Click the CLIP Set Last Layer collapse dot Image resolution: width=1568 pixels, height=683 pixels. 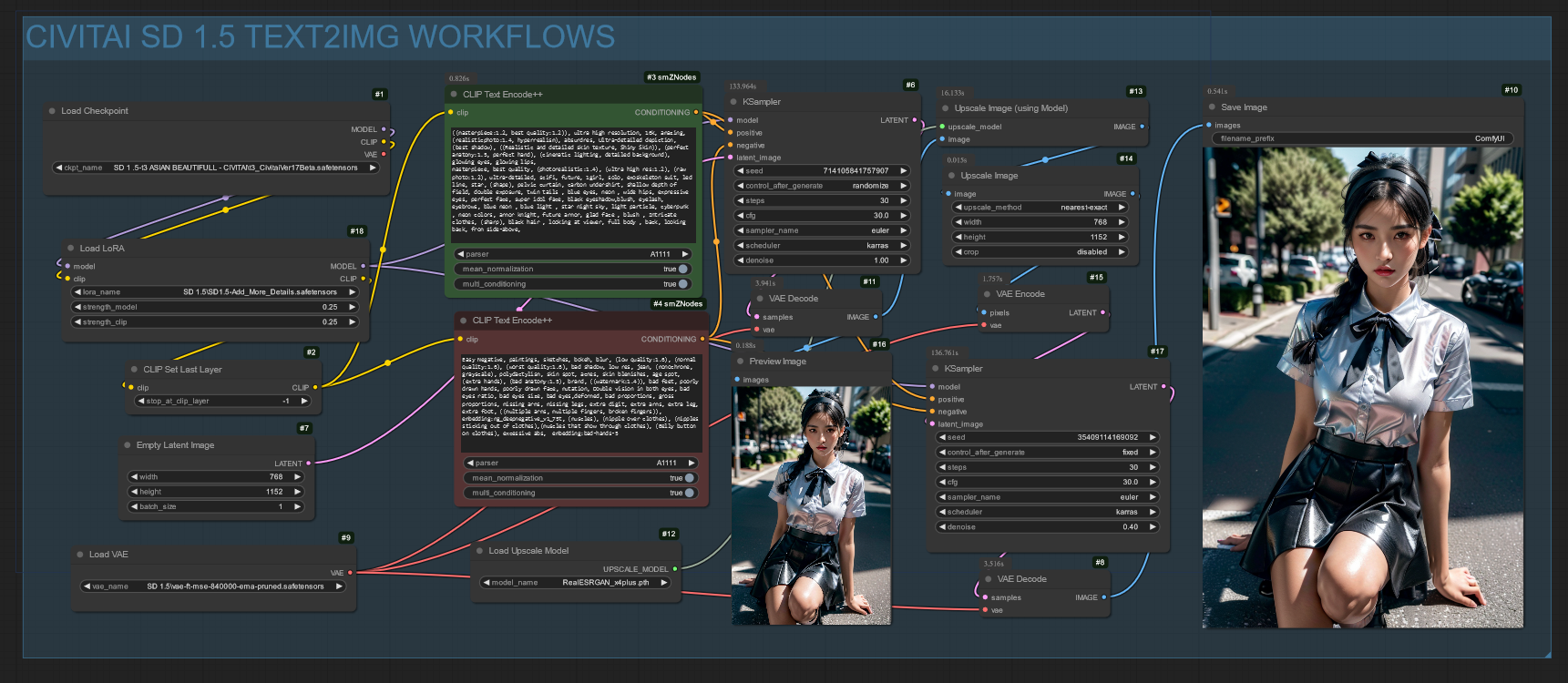click(x=134, y=370)
